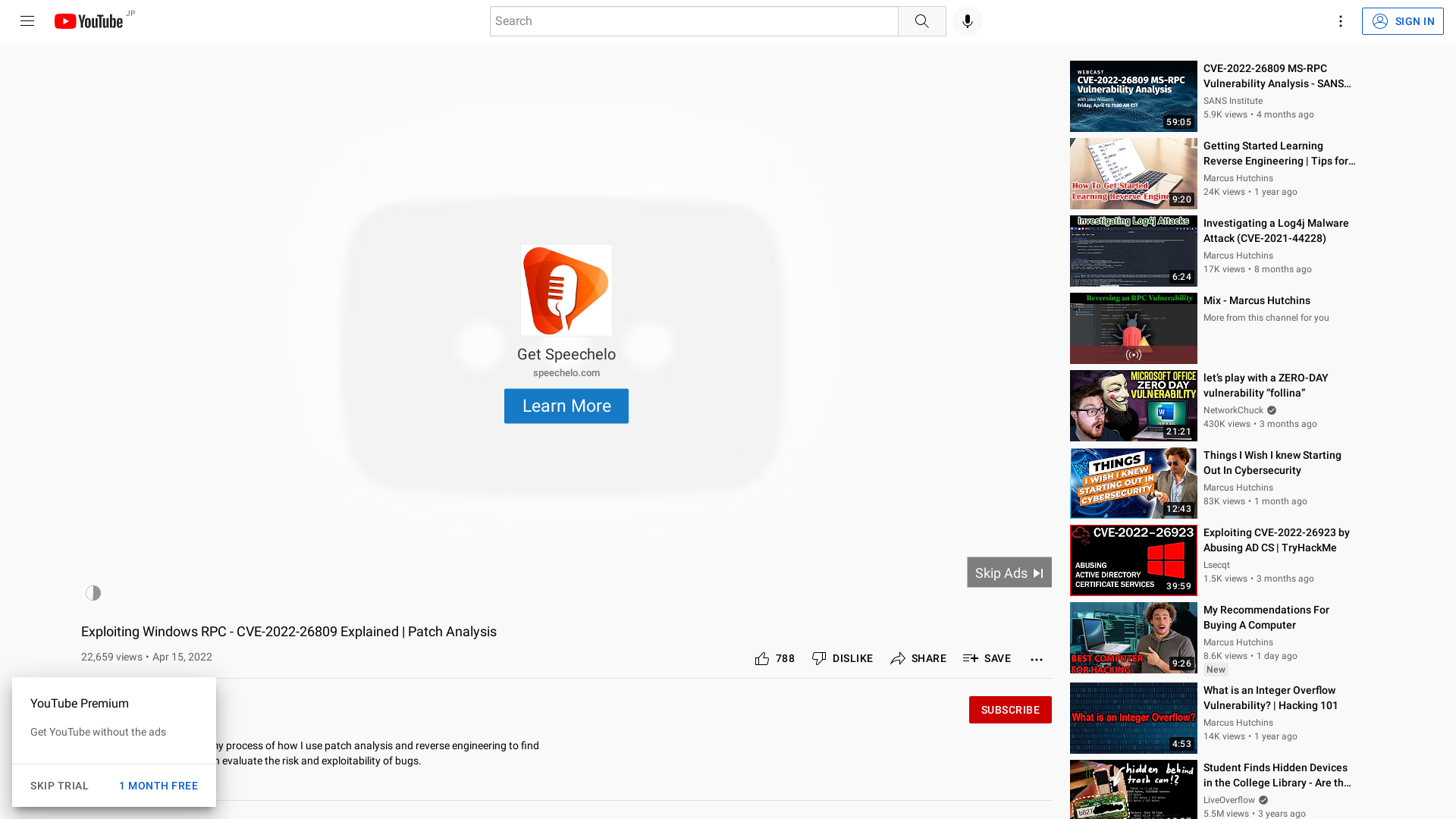Click video description text about patch analysis
The height and width of the screenshot is (819, 1456).
click(x=377, y=753)
